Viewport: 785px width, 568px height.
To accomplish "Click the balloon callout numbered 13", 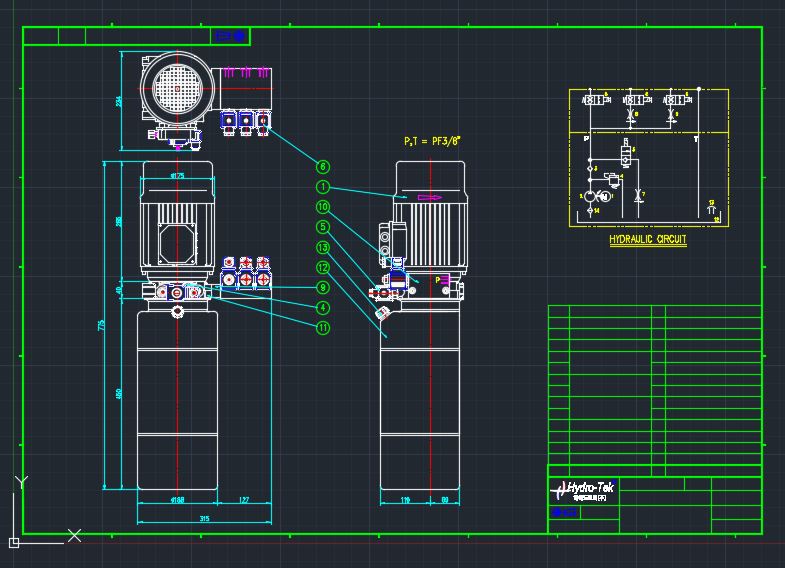I will pos(323,247).
